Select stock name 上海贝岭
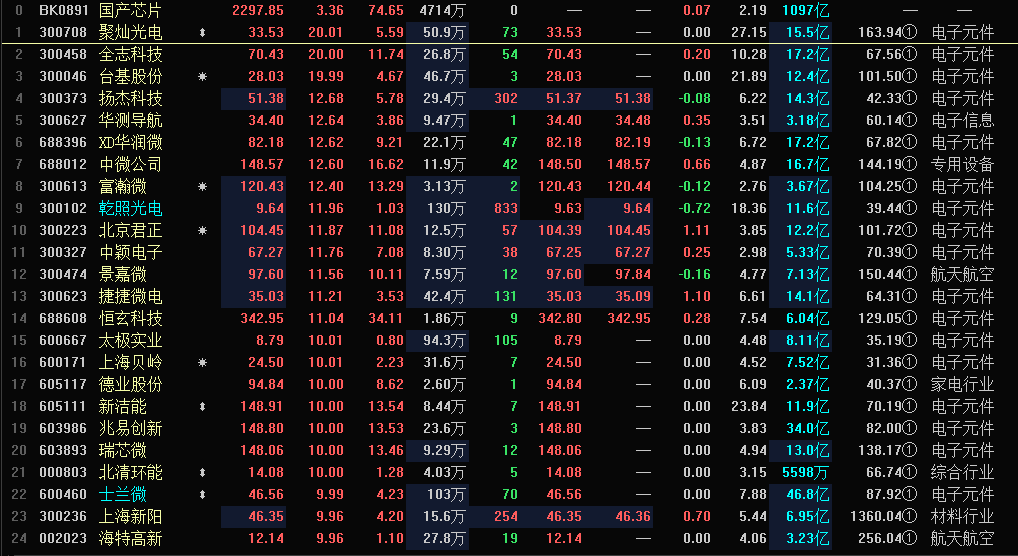This screenshot has width=1018, height=556. (130, 362)
